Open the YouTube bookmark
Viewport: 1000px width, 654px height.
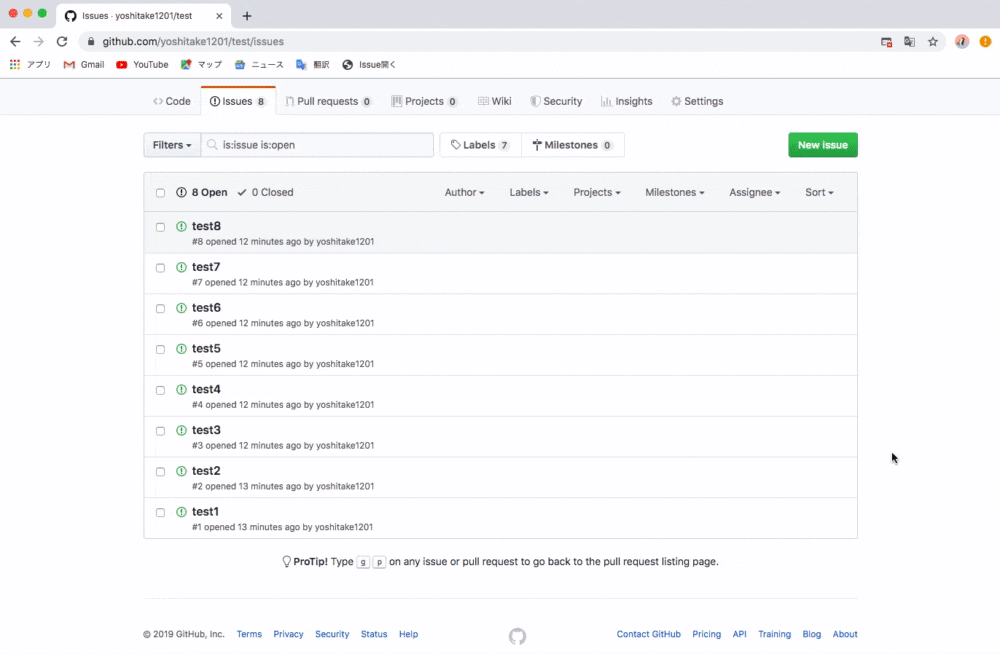pyautogui.click(x=142, y=64)
